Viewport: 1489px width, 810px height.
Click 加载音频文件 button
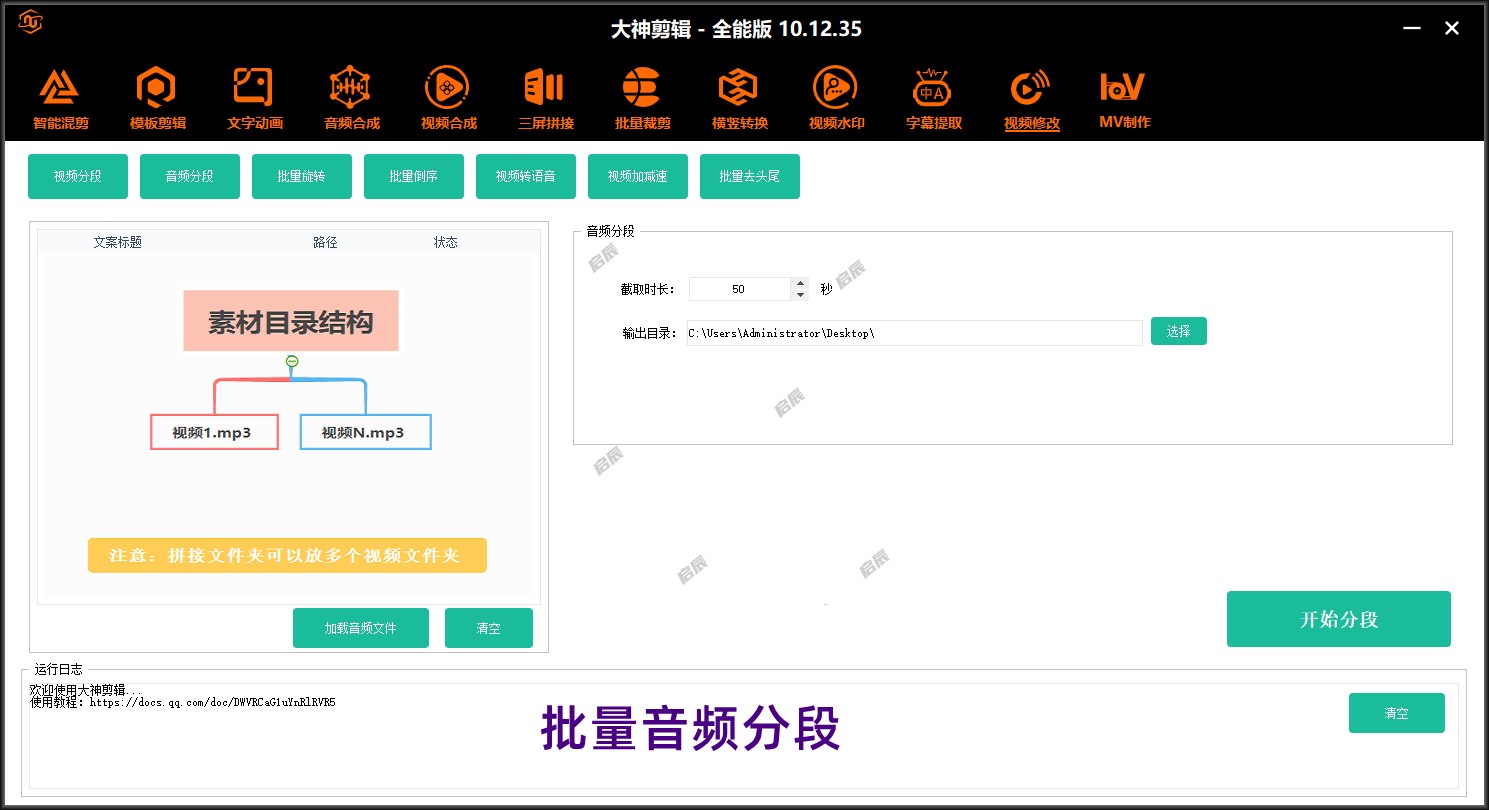tap(361, 628)
